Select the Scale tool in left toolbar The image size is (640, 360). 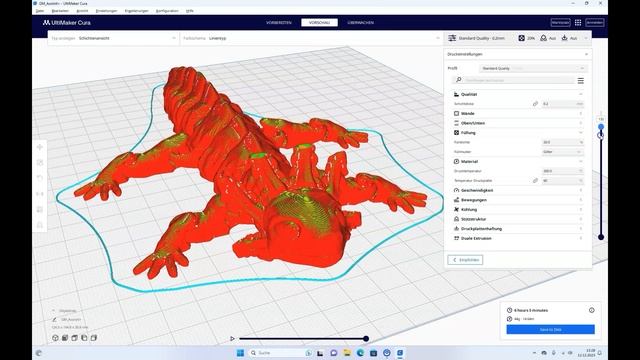[x=40, y=162]
